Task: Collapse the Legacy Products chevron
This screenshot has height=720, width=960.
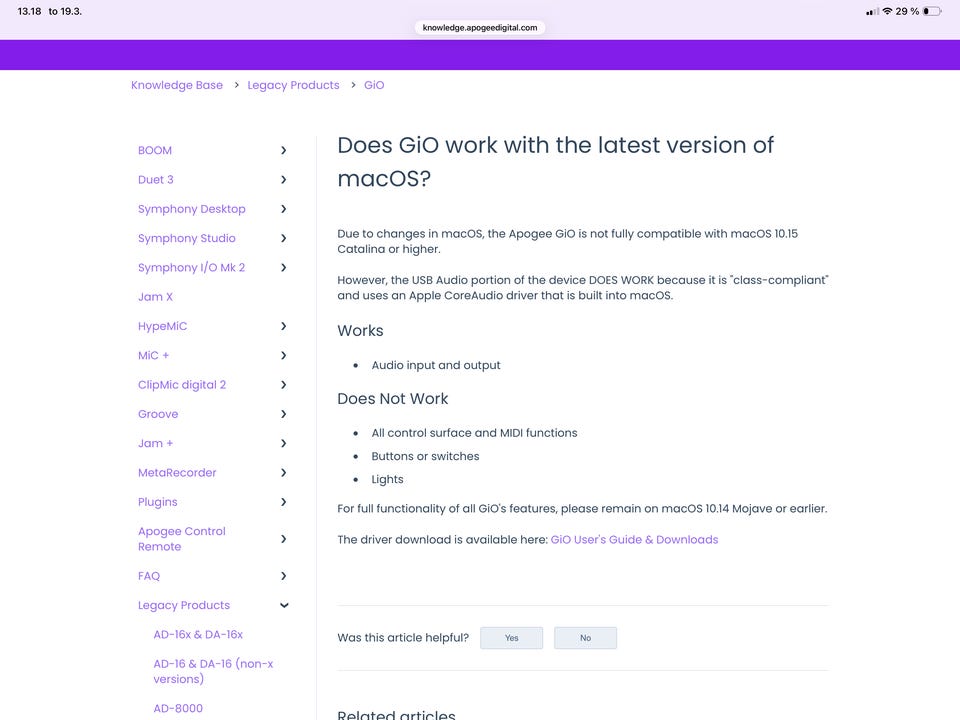Action: click(x=284, y=605)
